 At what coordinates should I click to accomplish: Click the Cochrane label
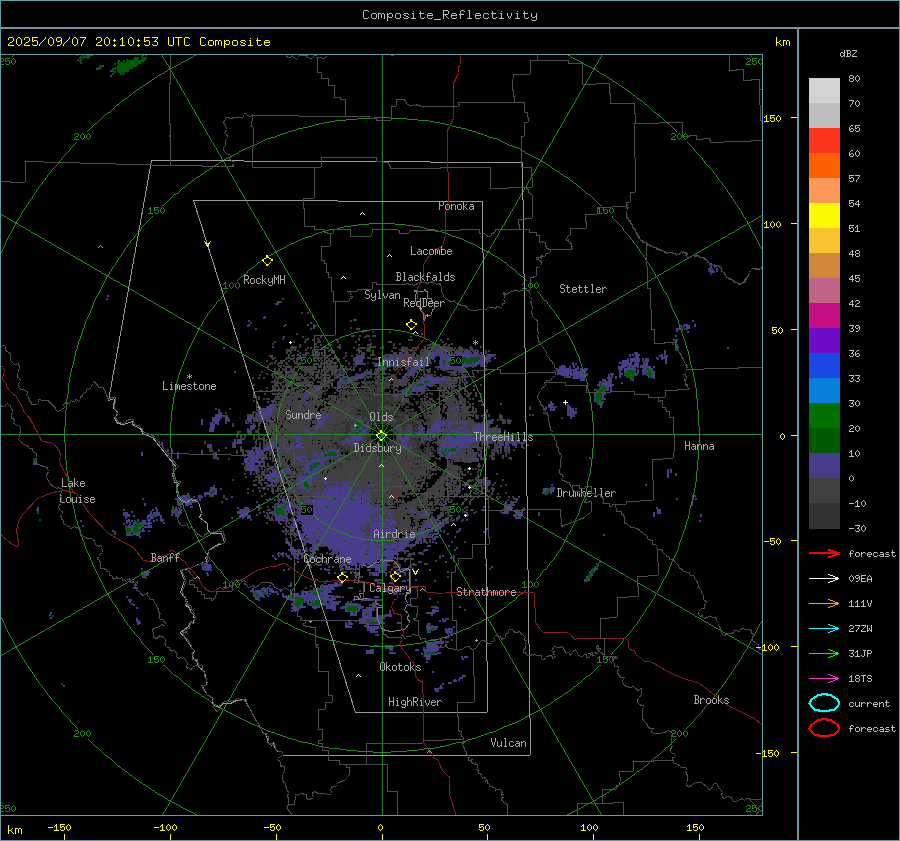point(327,559)
